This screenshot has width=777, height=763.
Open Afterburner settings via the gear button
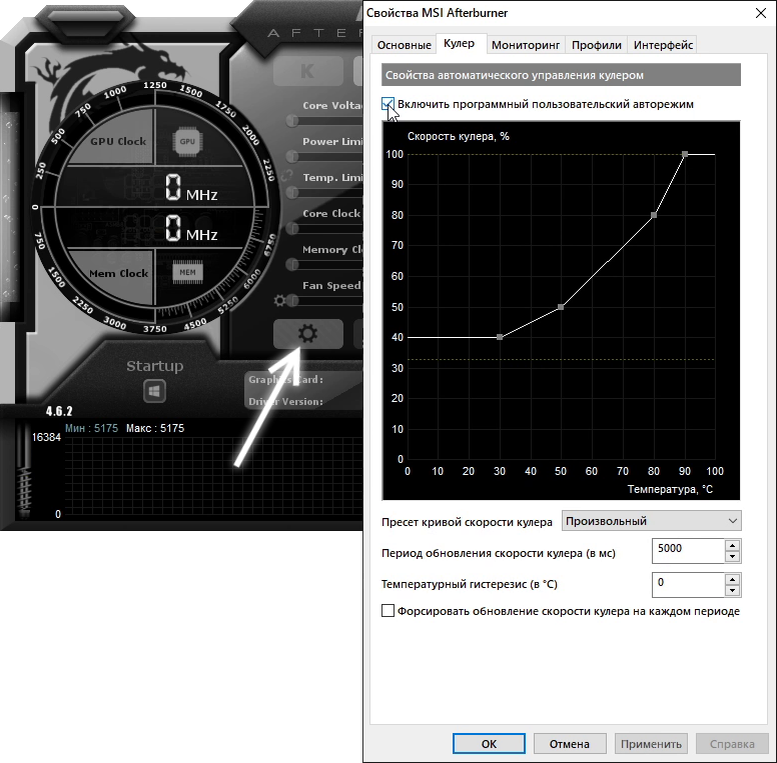(x=308, y=334)
